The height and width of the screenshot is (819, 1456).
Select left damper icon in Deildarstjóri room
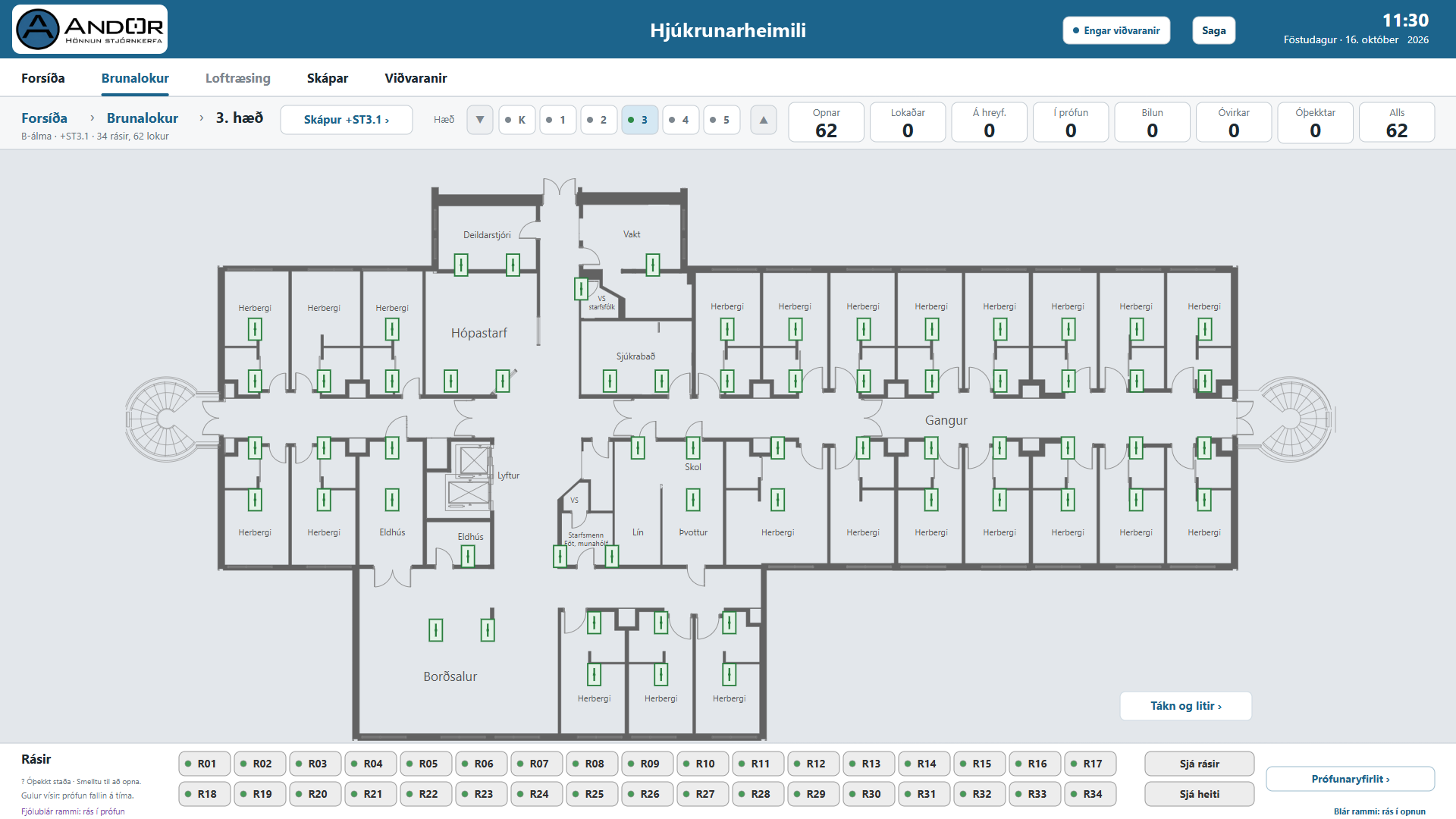(460, 265)
